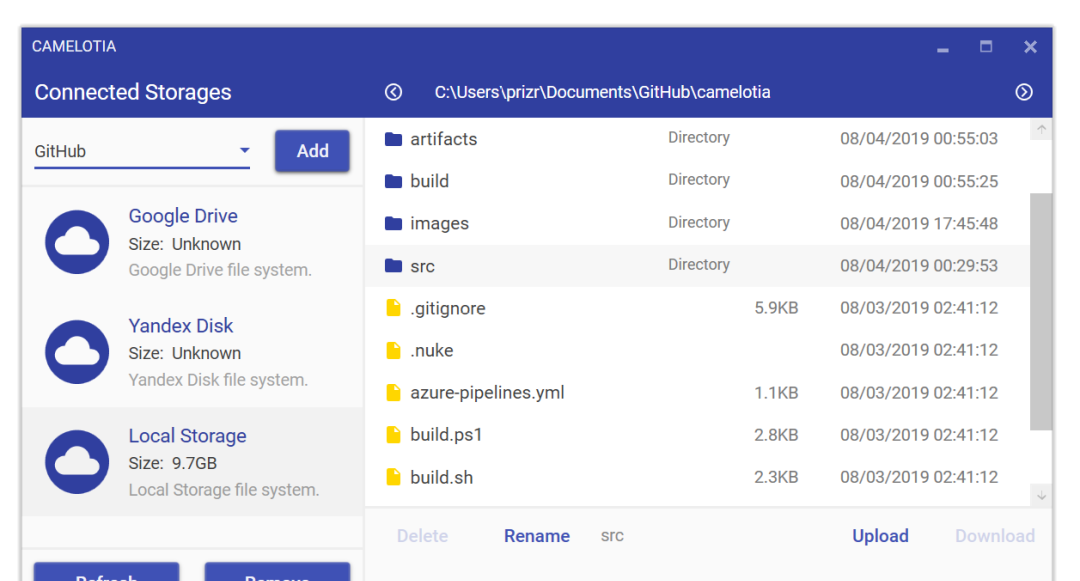Maximize the Camelotia window
Screen dimensions: 1080x581
tap(986, 47)
